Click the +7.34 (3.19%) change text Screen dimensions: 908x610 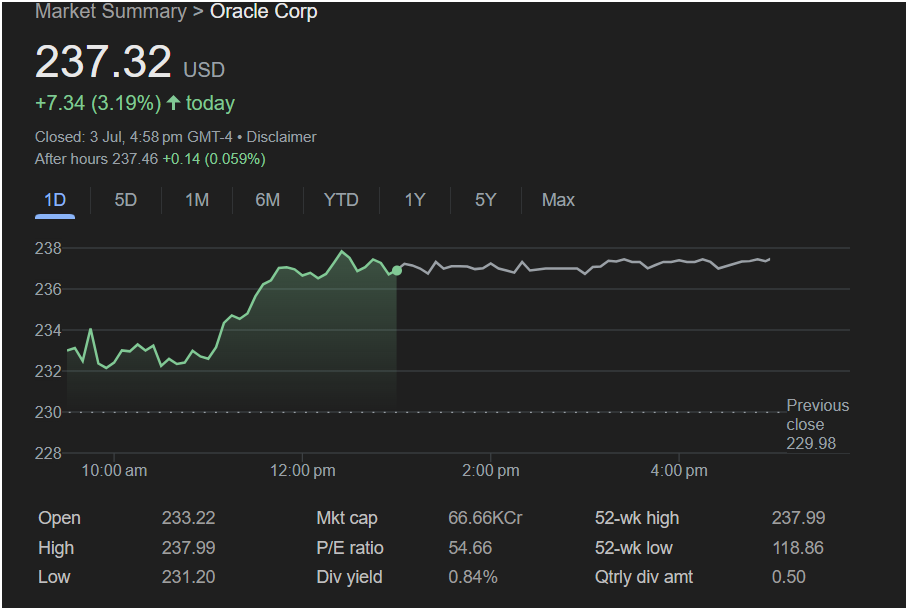(98, 103)
